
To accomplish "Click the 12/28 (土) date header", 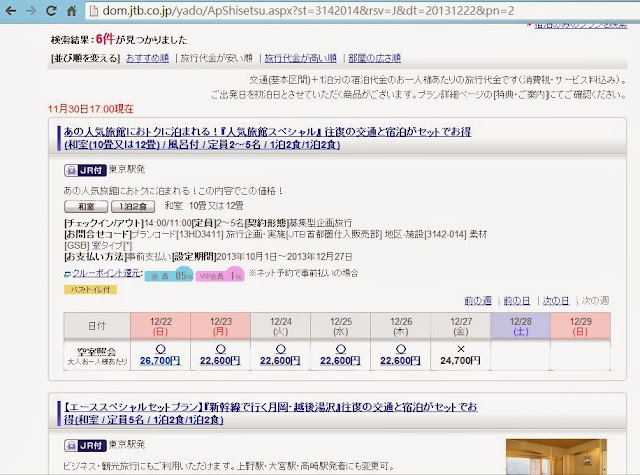I will click(x=520, y=326).
